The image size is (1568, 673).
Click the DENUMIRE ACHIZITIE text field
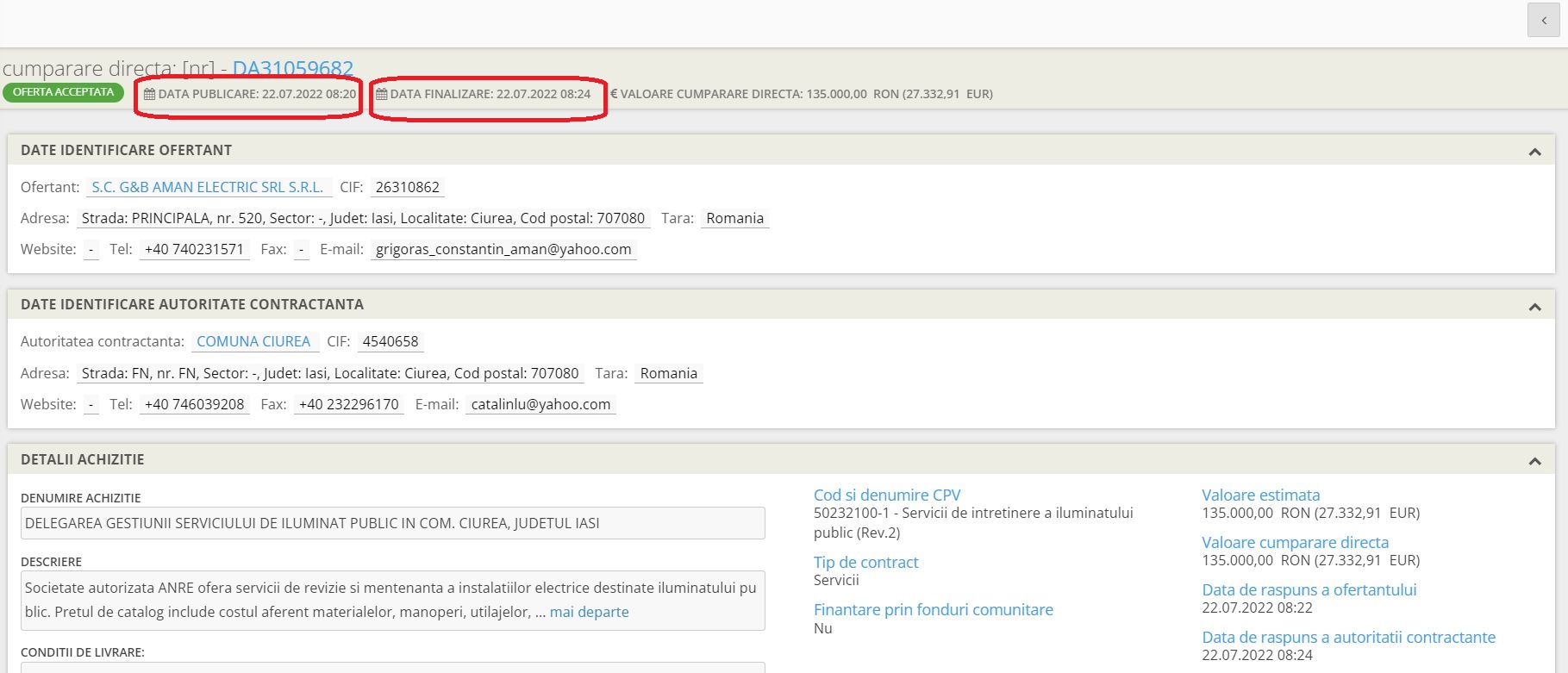pos(392,523)
